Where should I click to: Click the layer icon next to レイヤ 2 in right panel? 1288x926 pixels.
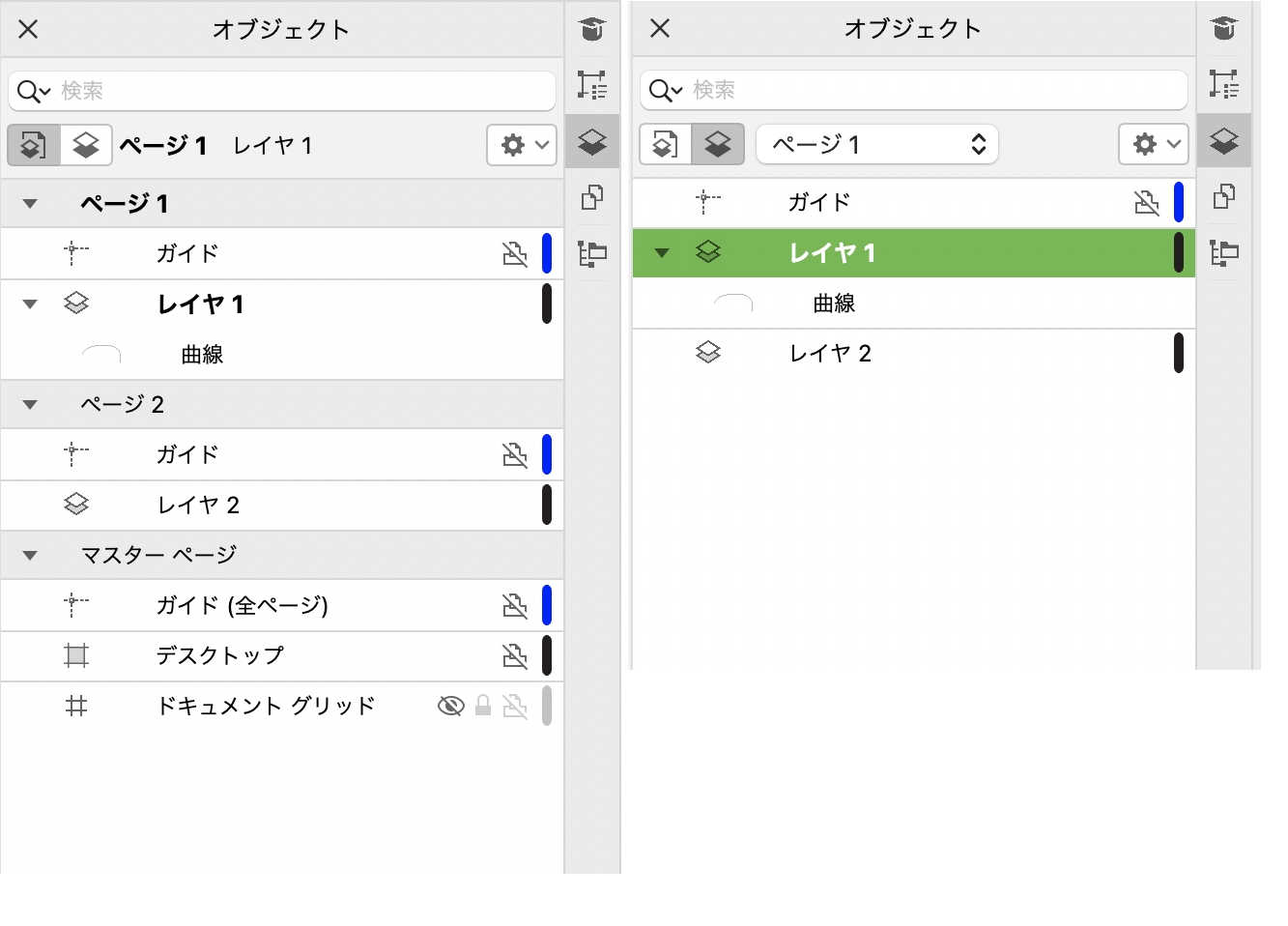click(708, 353)
